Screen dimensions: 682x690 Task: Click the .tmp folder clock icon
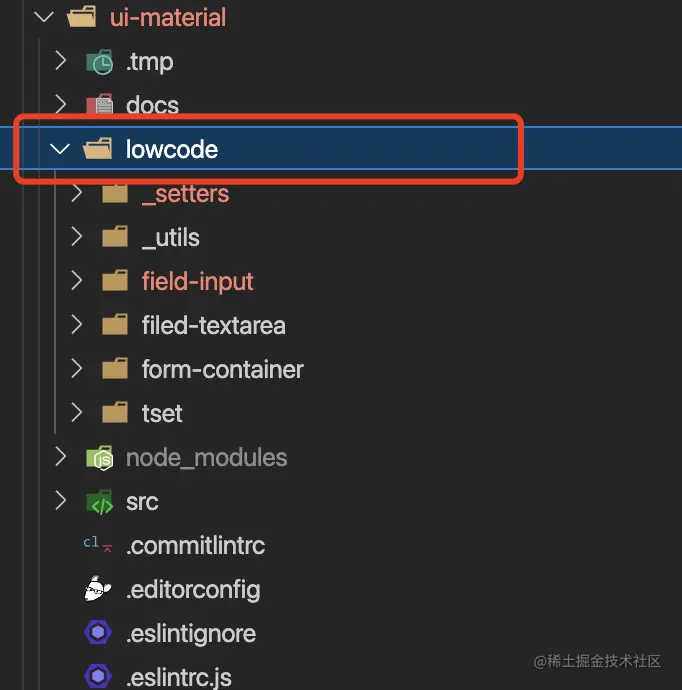pyautogui.click(x=100, y=62)
